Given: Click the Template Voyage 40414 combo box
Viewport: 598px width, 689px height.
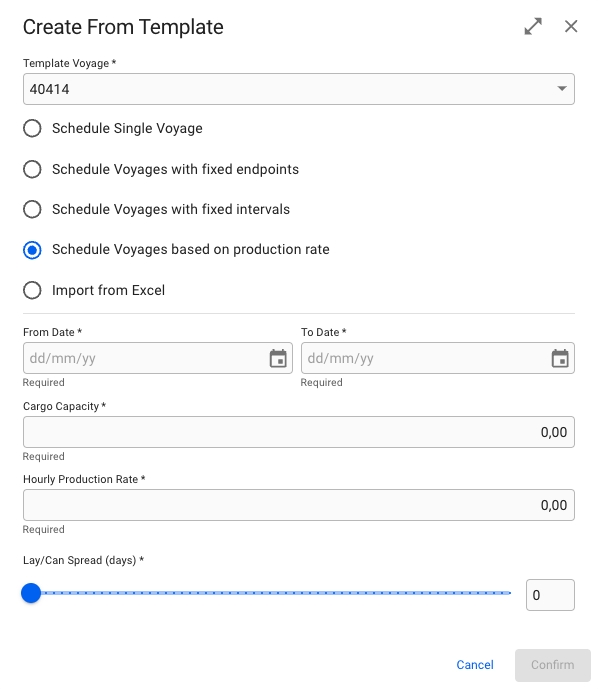Looking at the screenshot, I should 299,89.
